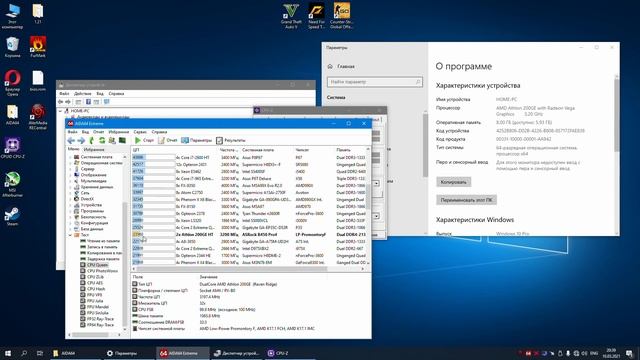Image resolution: width=640 pixels, height=360 pixels.
Task: Open the Сервис menu in AIDA64
Action: (140, 132)
